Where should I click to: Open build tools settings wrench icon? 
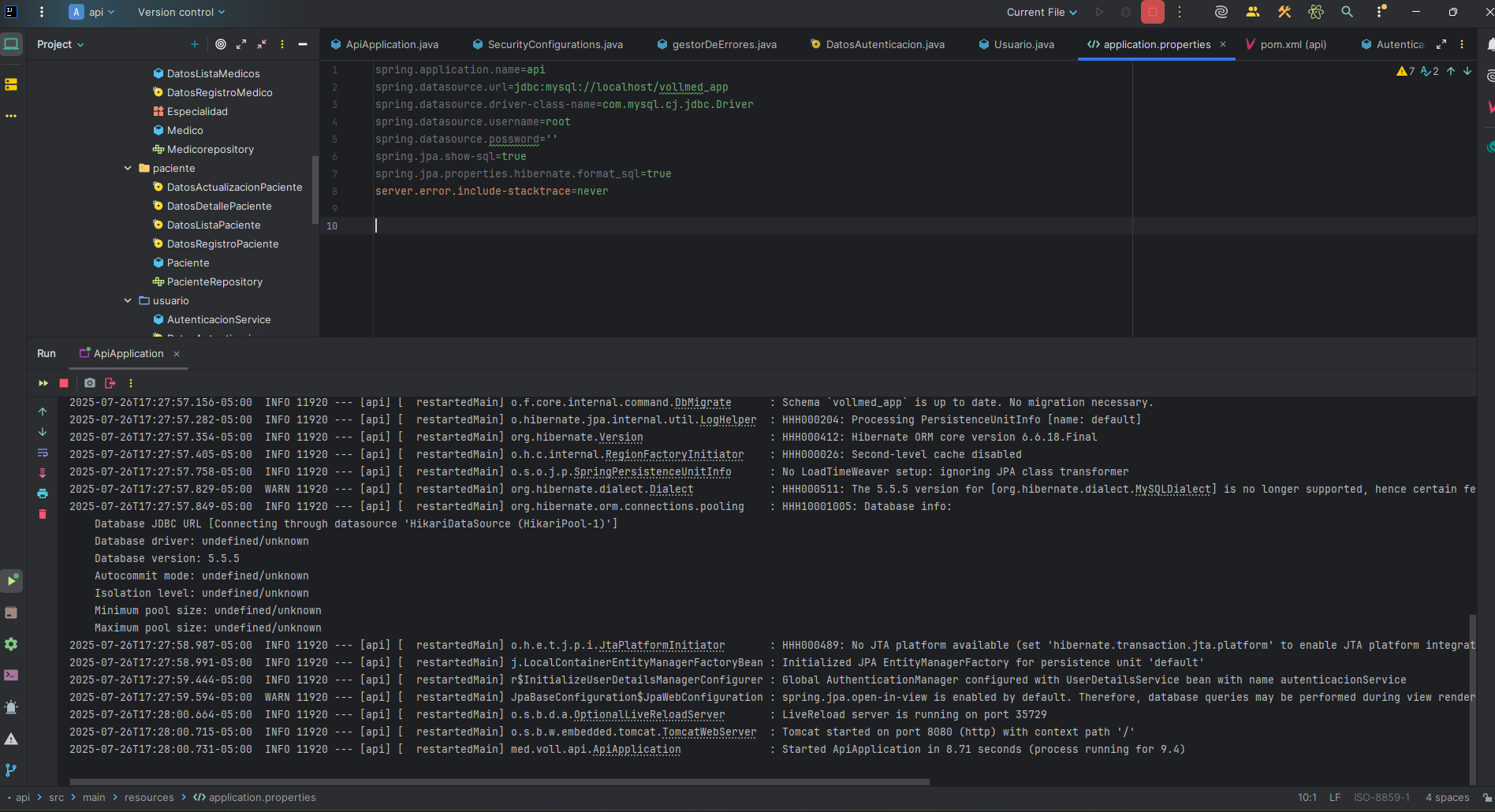click(1284, 12)
